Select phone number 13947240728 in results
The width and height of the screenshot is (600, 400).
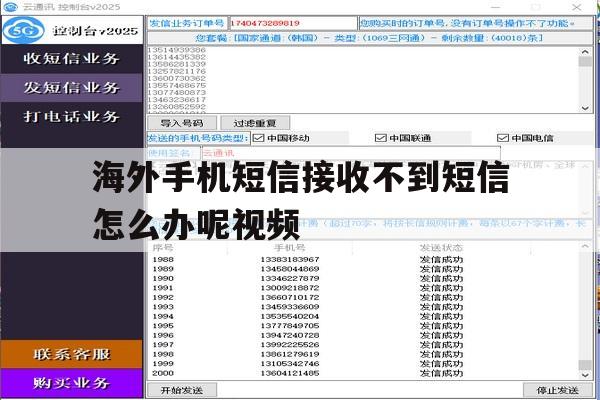pos(290,335)
